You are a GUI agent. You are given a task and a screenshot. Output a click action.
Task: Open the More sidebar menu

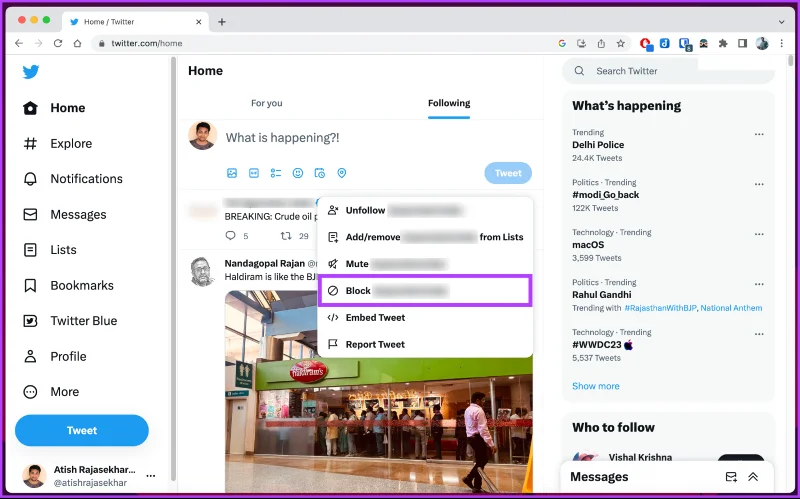coord(51,392)
